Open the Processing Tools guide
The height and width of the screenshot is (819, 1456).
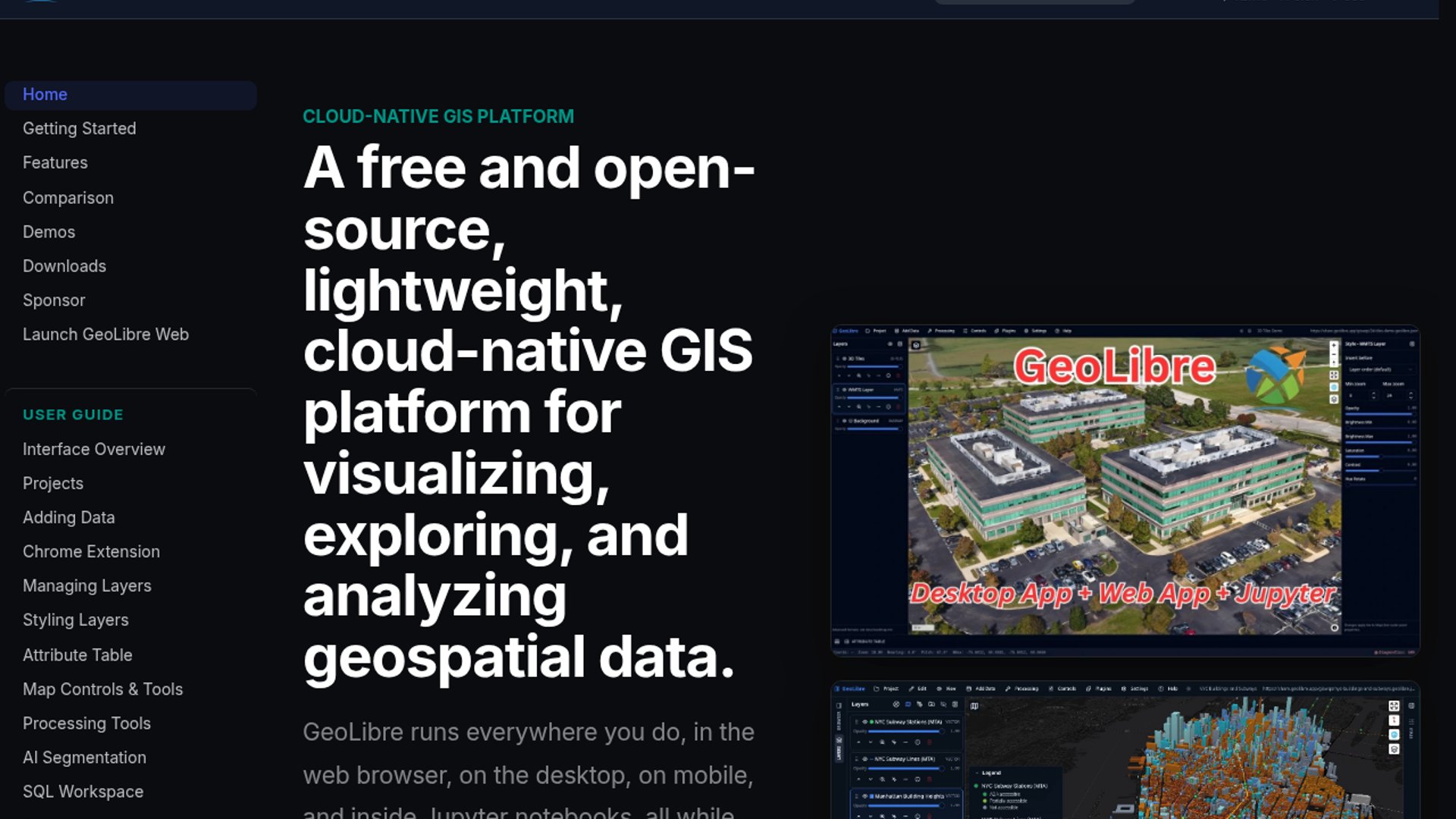coord(87,723)
